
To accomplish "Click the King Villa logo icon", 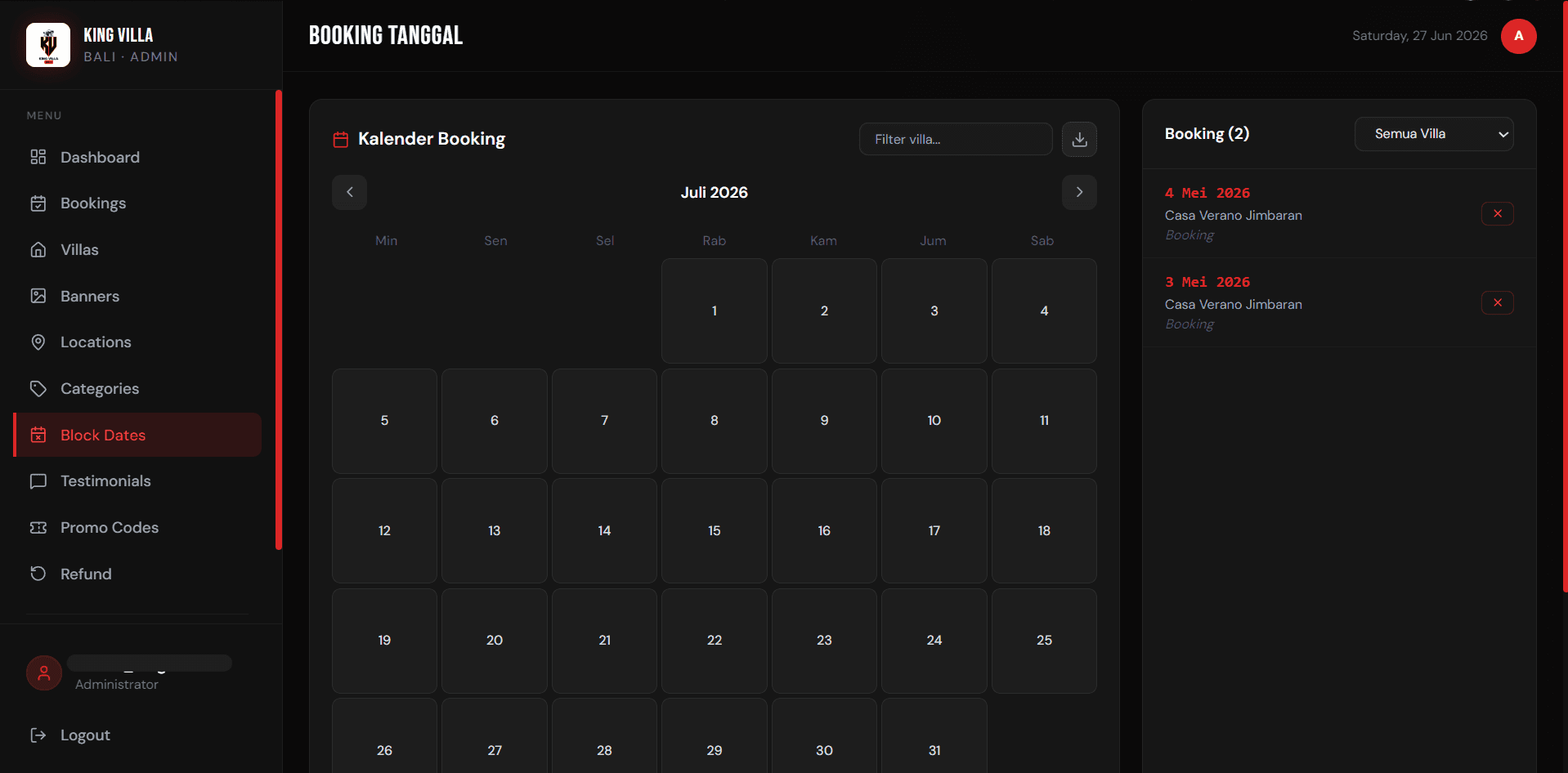I will (x=48, y=45).
